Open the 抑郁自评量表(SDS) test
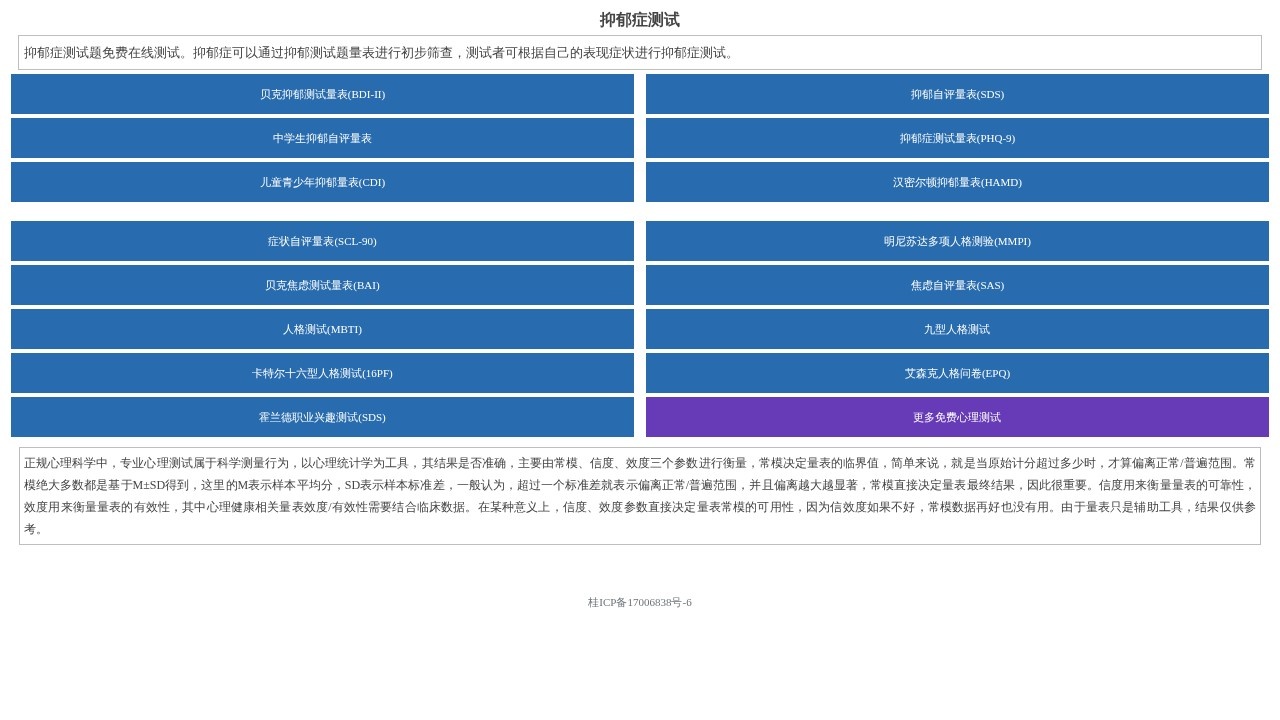This screenshot has width=1280, height=720. [x=956, y=94]
